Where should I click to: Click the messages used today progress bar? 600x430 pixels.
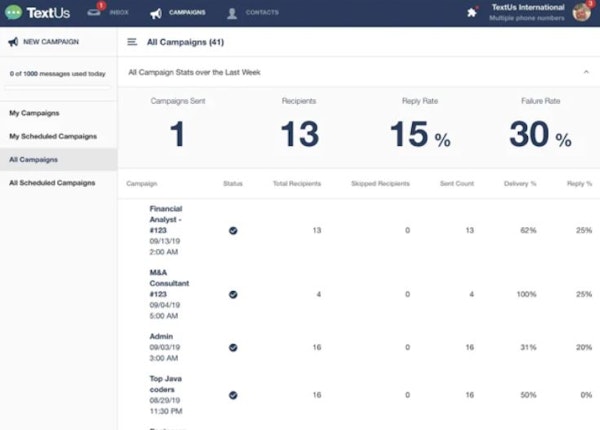point(58,87)
